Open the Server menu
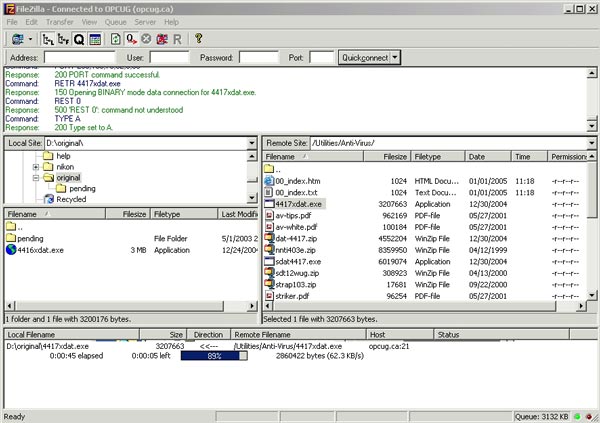Image resolution: width=600 pixels, height=423 pixels. tap(144, 21)
